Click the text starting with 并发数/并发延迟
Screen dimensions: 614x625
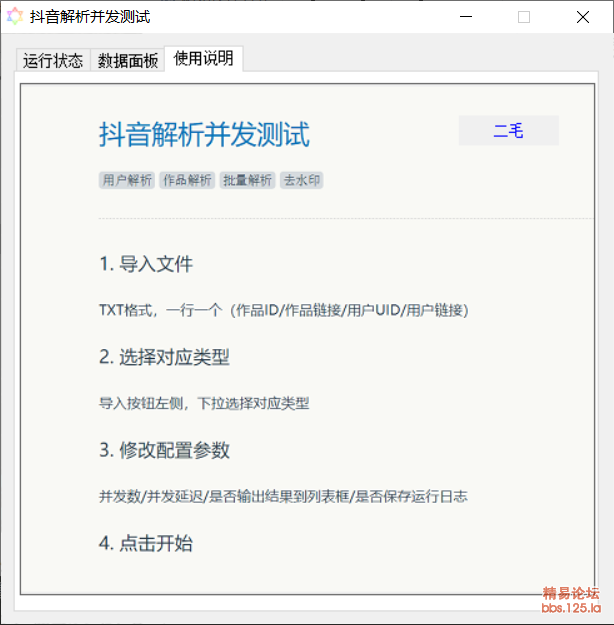pyautogui.click(x=283, y=497)
